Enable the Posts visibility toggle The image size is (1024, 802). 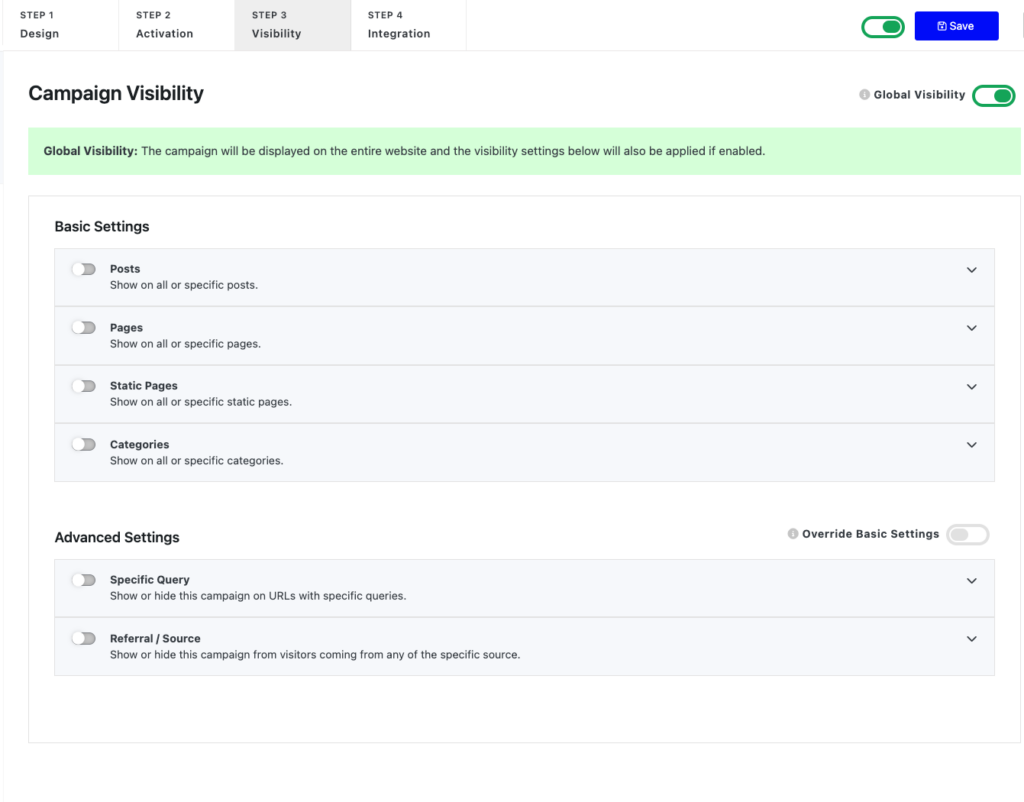click(84, 269)
